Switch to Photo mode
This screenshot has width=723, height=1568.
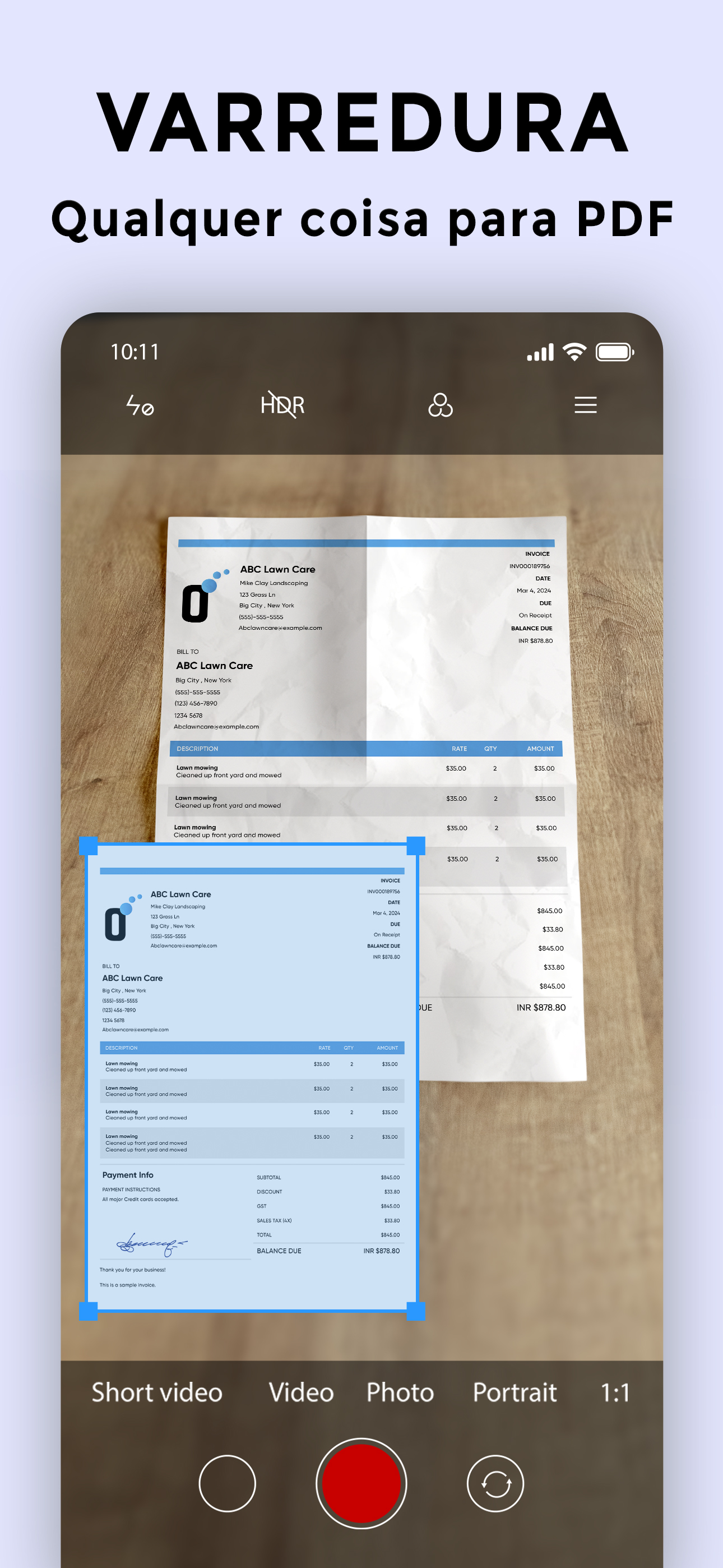tap(400, 1392)
